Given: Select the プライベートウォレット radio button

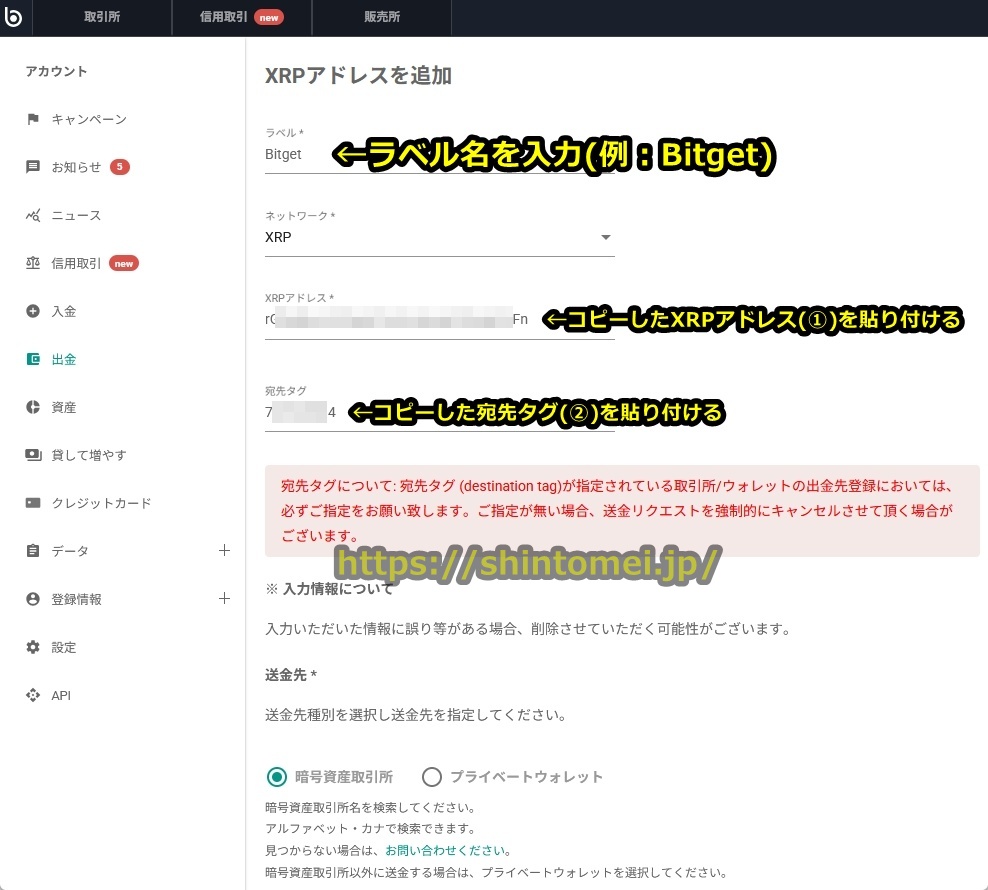Looking at the screenshot, I should pos(432,777).
